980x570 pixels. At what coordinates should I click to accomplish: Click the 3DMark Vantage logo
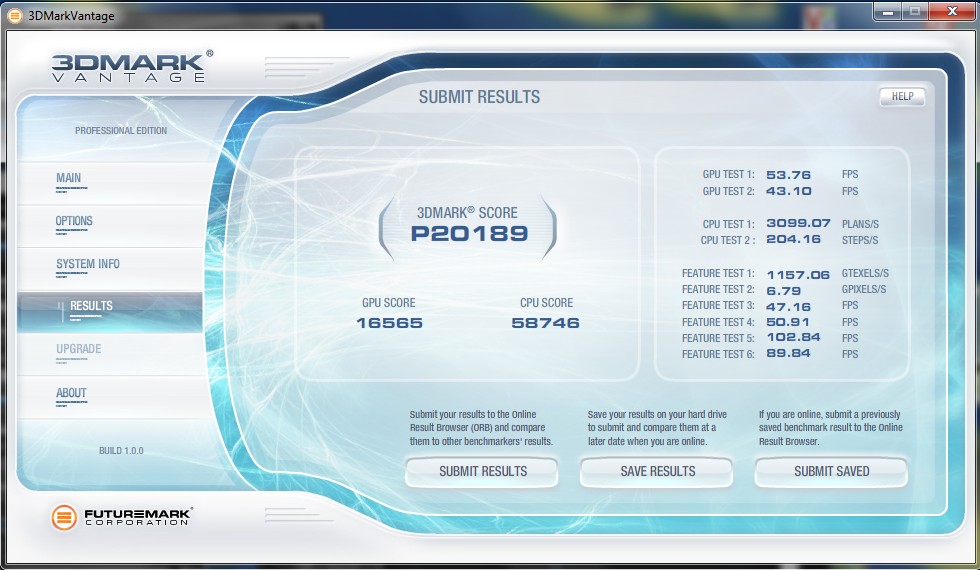(132, 66)
